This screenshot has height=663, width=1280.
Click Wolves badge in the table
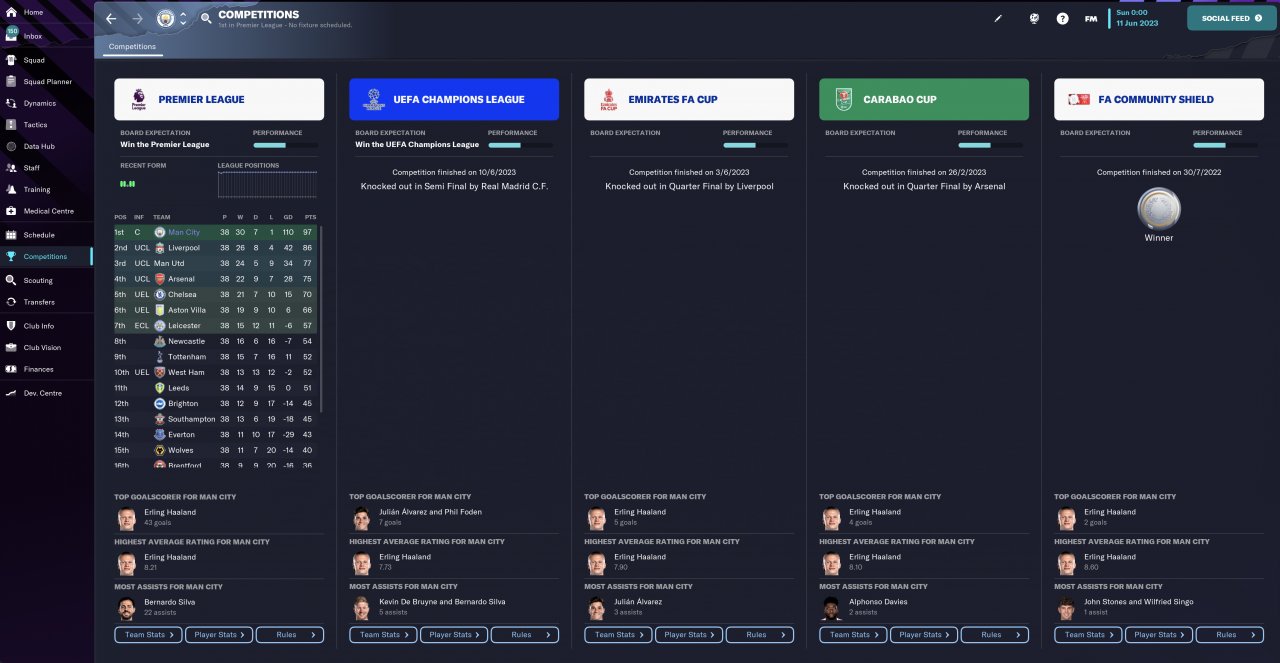160,450
